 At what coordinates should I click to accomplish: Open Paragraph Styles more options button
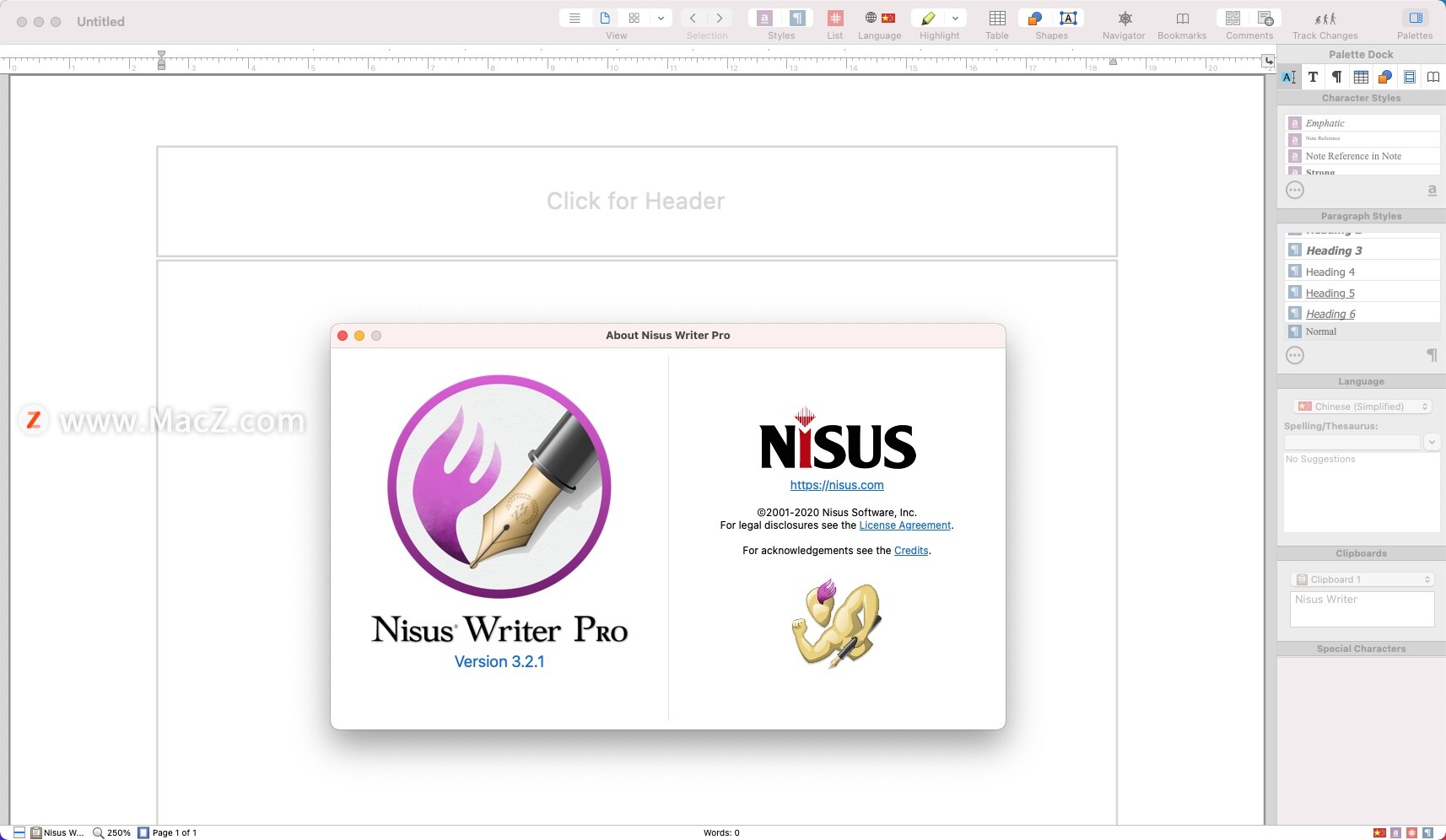1295,355
